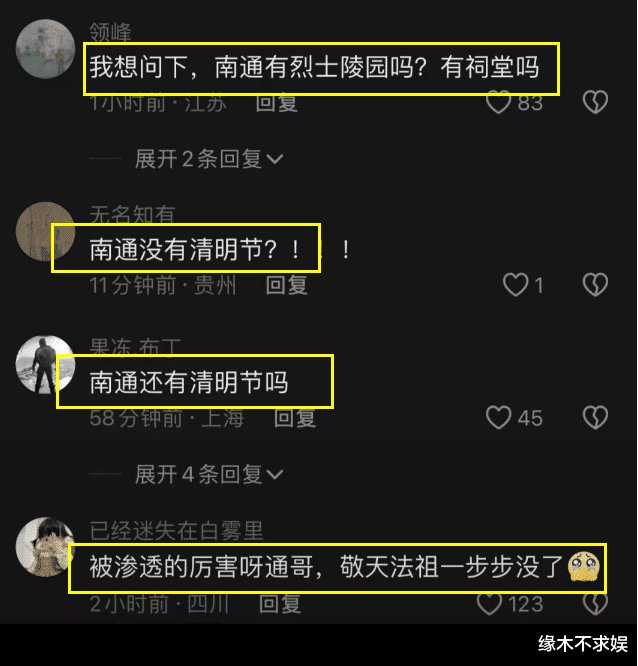
Task: Dislike 果冻.布丁's comment with broken heart
Action: point(595,418)
